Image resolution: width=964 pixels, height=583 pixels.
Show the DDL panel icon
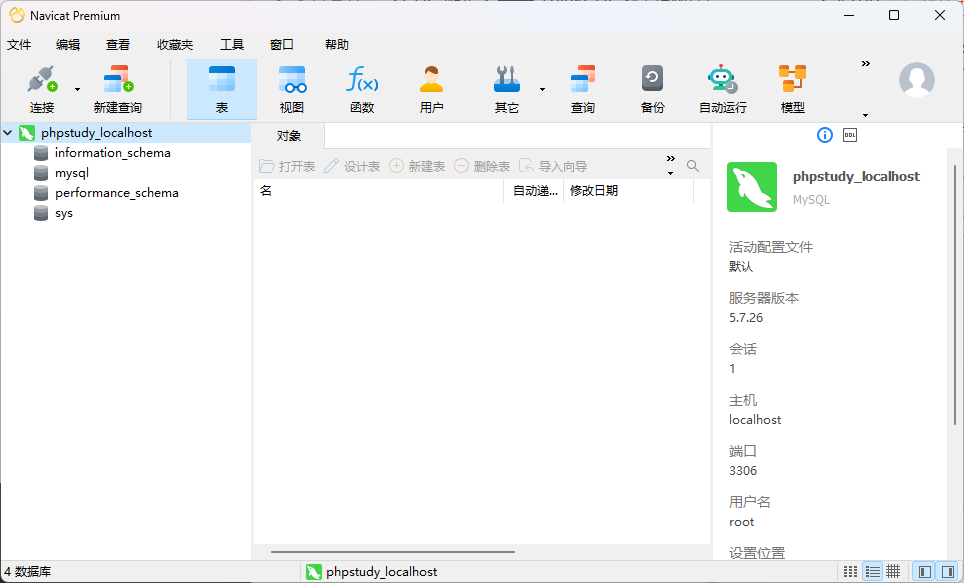pos(850,135)
